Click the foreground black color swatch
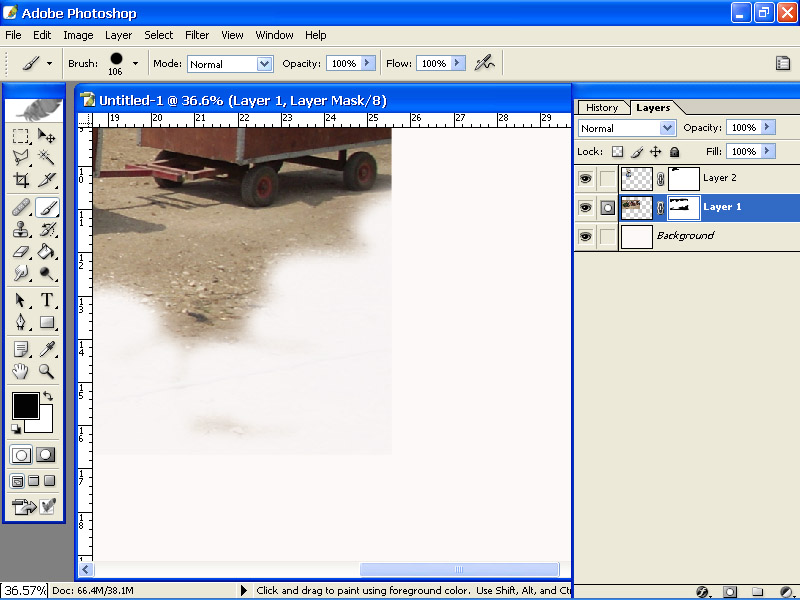800x600 pixels. coord(25,406)
